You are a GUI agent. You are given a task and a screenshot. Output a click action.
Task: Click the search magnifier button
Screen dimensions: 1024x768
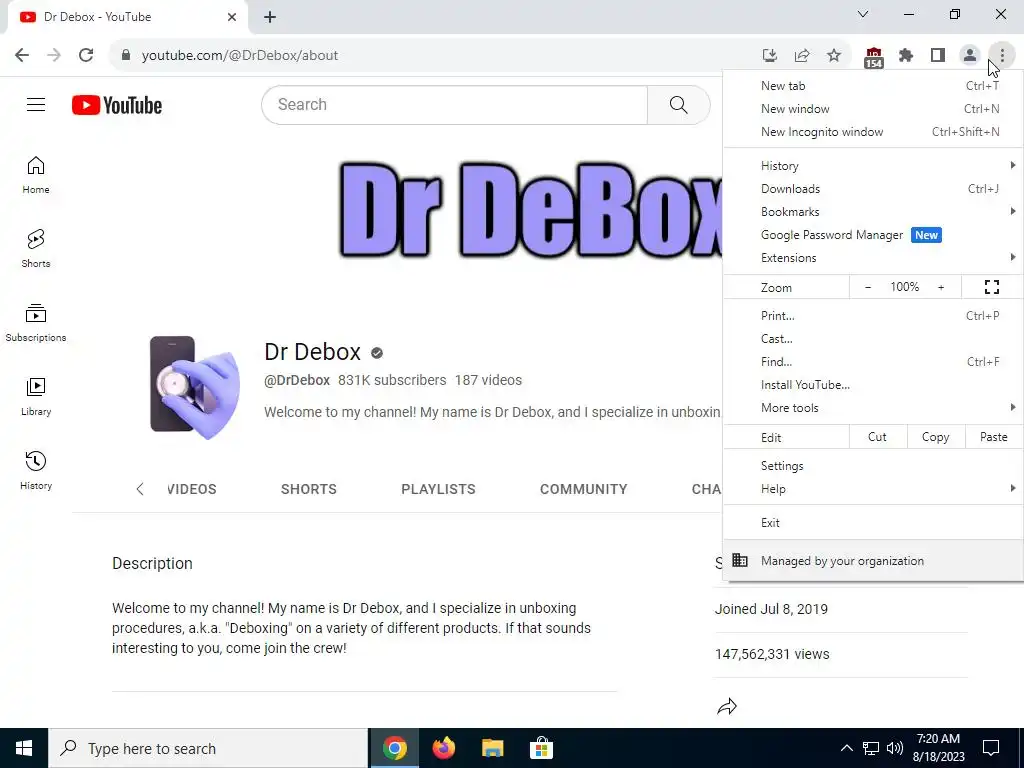tap(679, 104)
